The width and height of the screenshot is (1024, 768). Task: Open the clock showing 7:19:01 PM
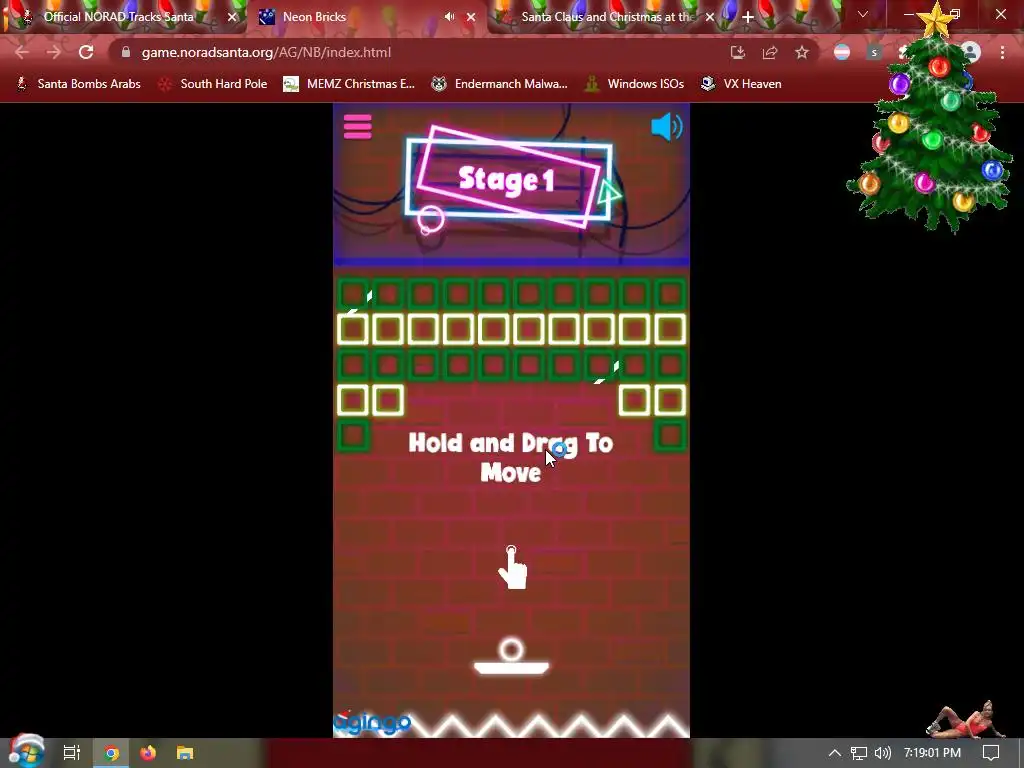pos(933,753)
